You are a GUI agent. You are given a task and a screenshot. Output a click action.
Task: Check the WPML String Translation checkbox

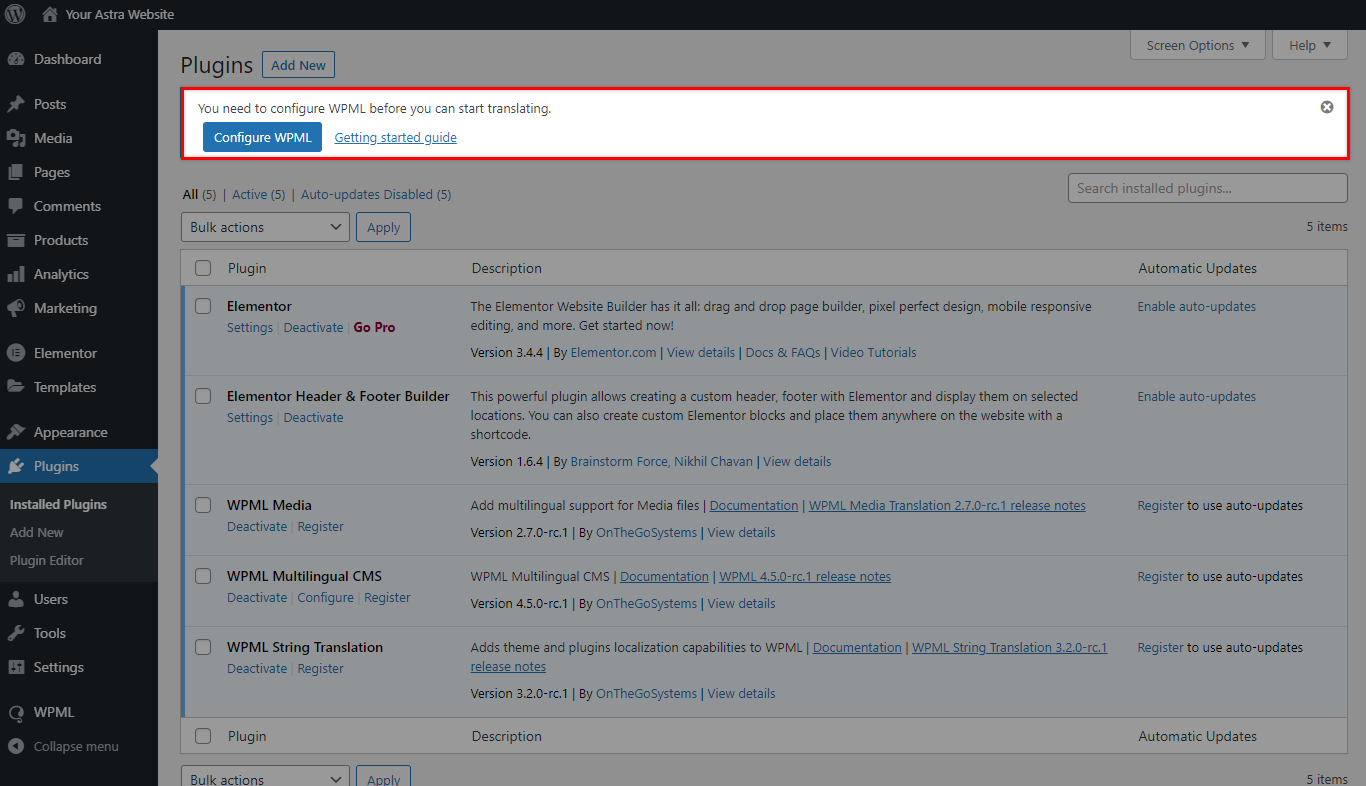tap(203, 647)
